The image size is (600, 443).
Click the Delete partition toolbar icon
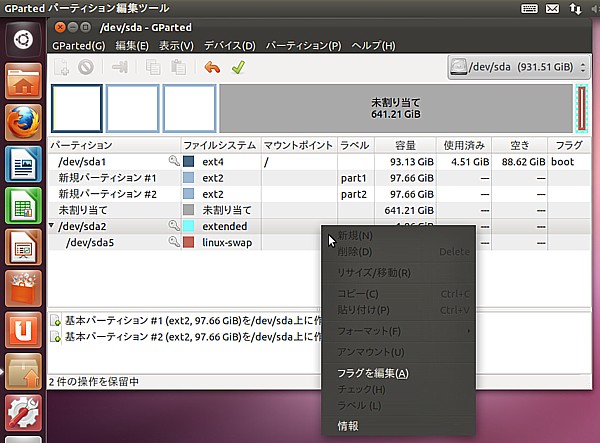pyautogui.click(x=86, y=67)
